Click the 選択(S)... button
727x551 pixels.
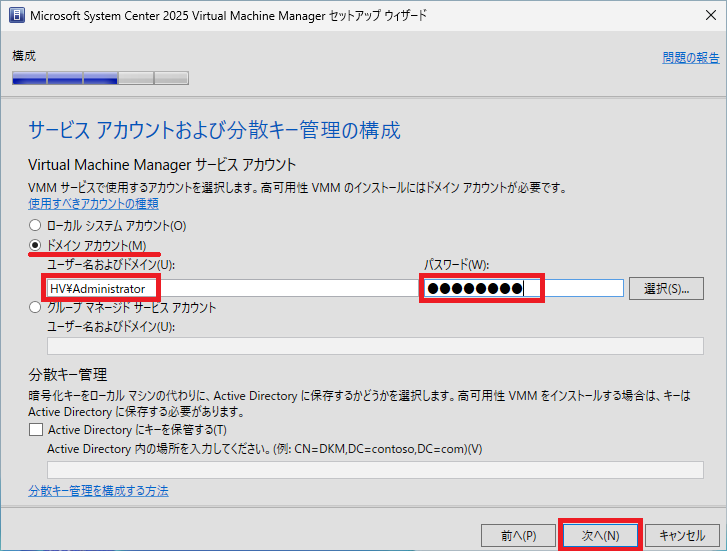coord(666,288)
